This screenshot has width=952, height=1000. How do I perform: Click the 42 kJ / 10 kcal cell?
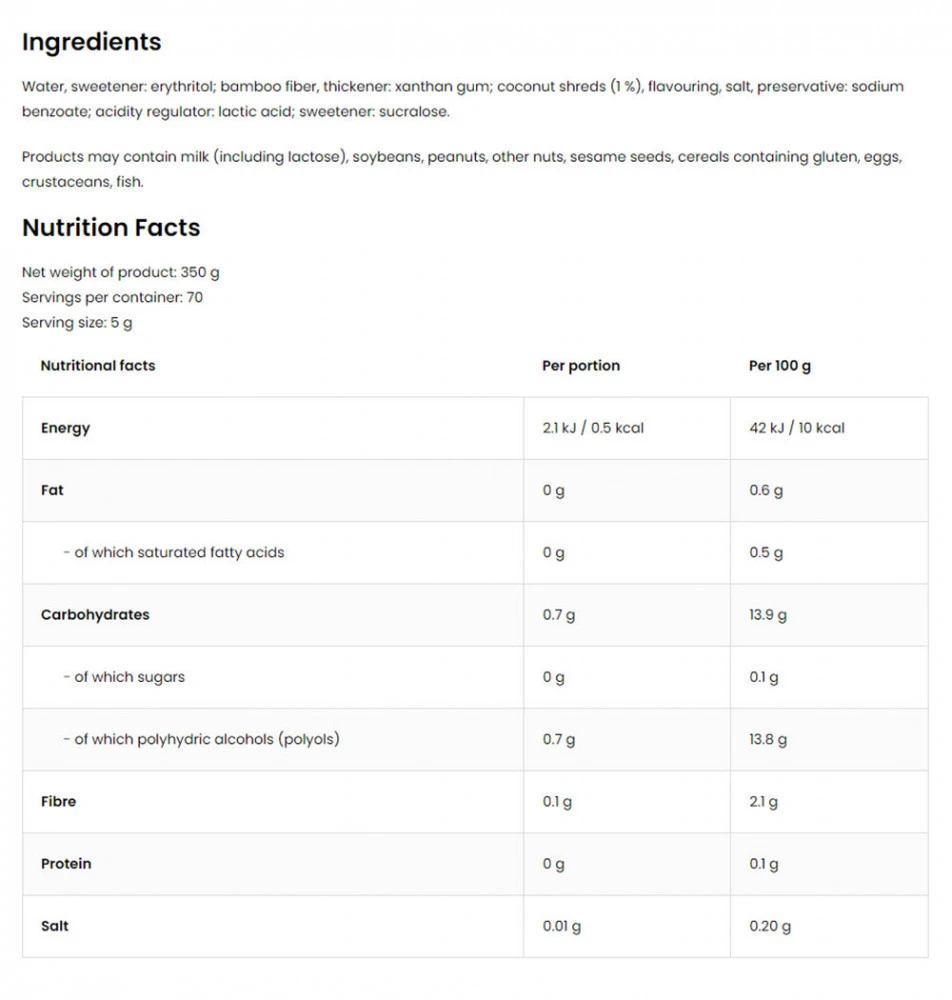[x=796, y=428]
